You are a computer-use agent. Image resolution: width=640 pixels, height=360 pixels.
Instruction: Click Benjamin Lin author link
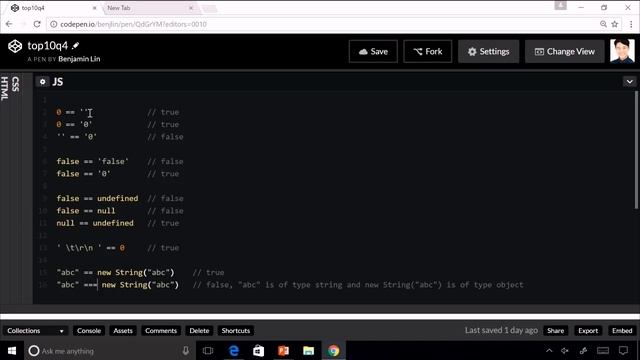click(x=79, y=59)
